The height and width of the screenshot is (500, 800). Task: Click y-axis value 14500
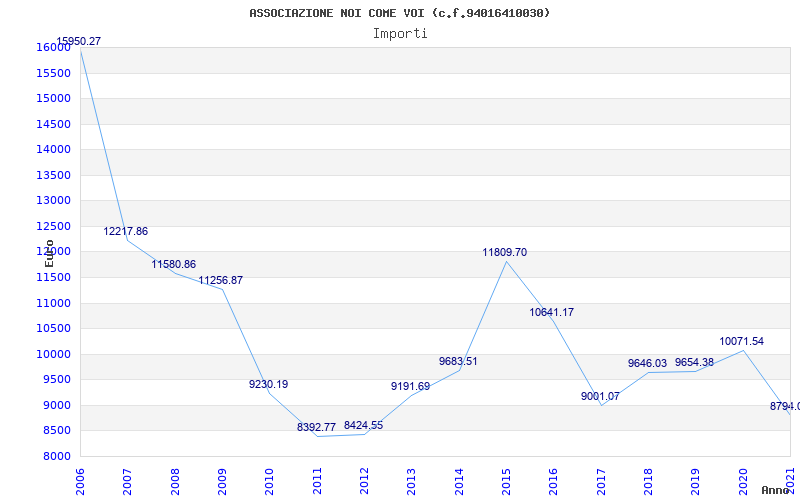coord(53,124)
